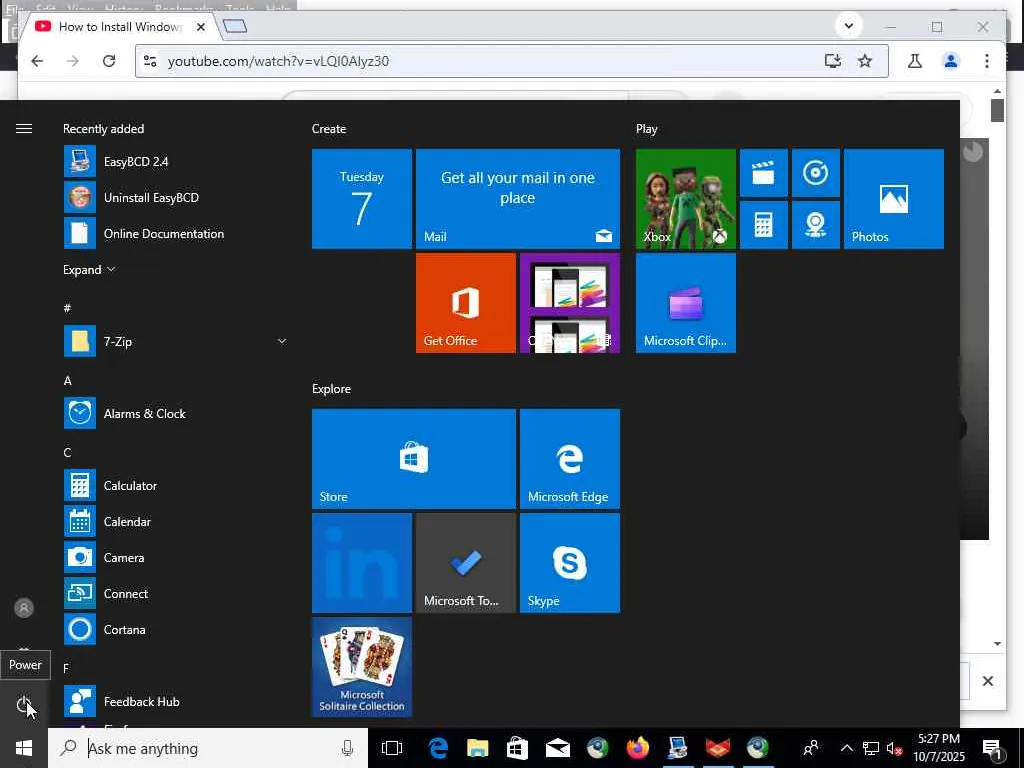Open the webcam Camera small tile
The height and width of the screenshot is (768, 1024).
click(x=816, y=225)
